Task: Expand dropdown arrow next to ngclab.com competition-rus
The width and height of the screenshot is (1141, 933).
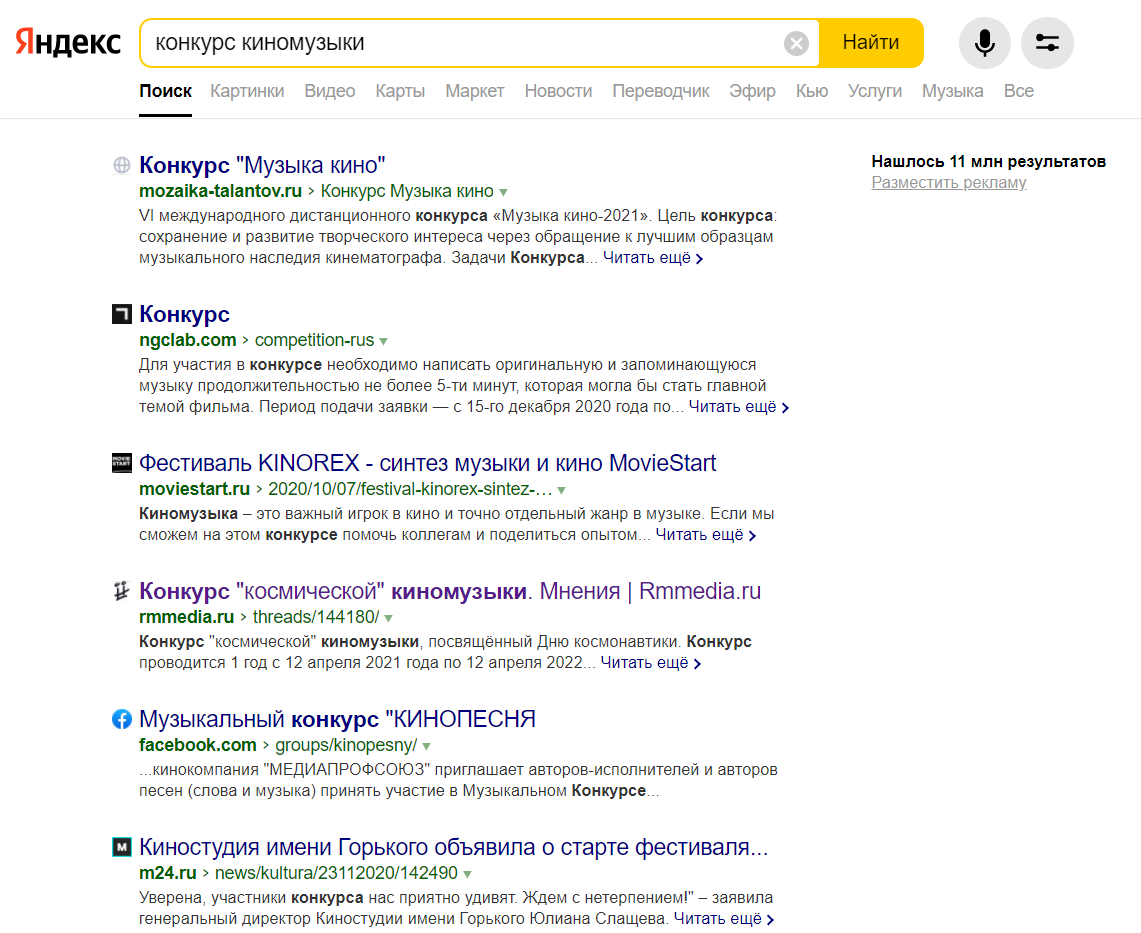Action: pos(383,341)
